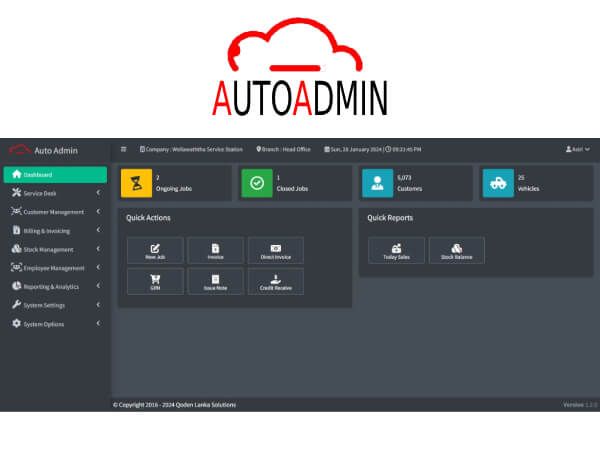Click the Quick Reports heading
Image resolution: width=600 pixels, height=450 pixels.
390,218
